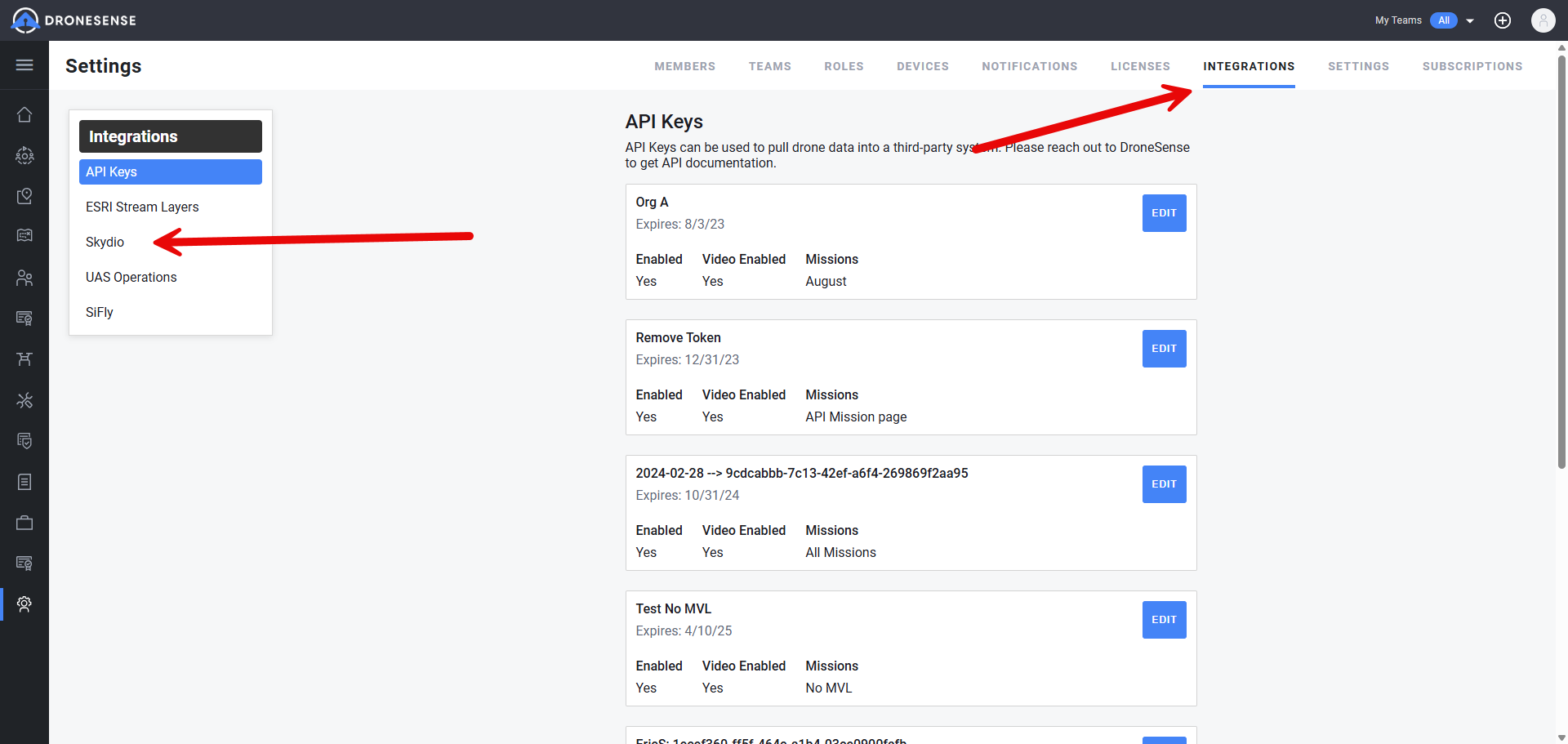Click the Remove Token key name
This screenshot has width=1568, height=744.
tap(678, 337)
